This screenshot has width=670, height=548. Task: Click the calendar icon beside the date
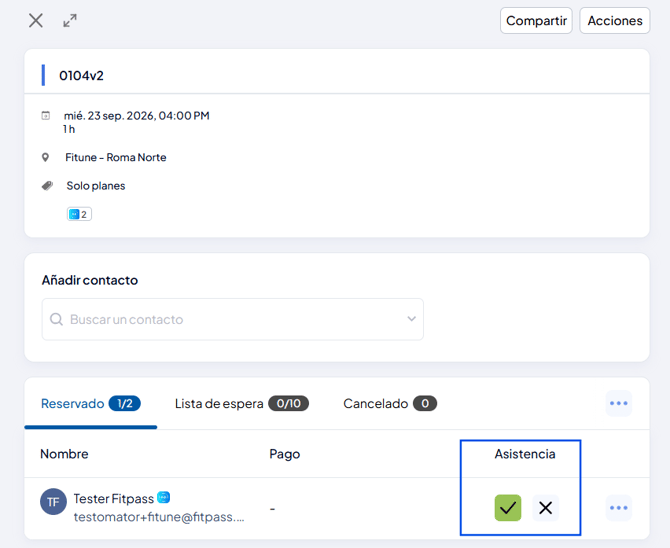[46, 115]
